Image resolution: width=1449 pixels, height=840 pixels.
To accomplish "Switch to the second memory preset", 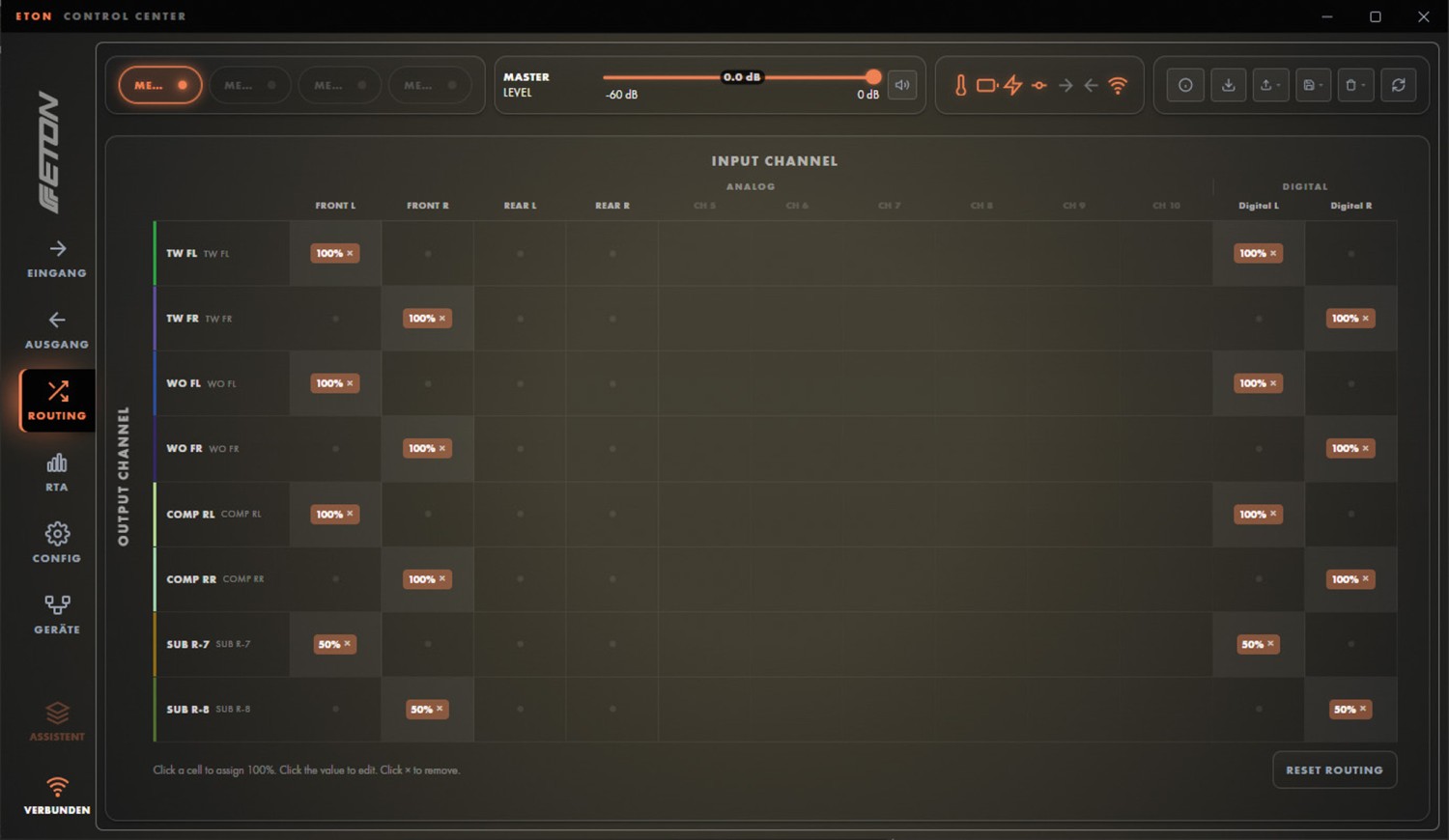I will pyautogui.click(x=250, y=85).
